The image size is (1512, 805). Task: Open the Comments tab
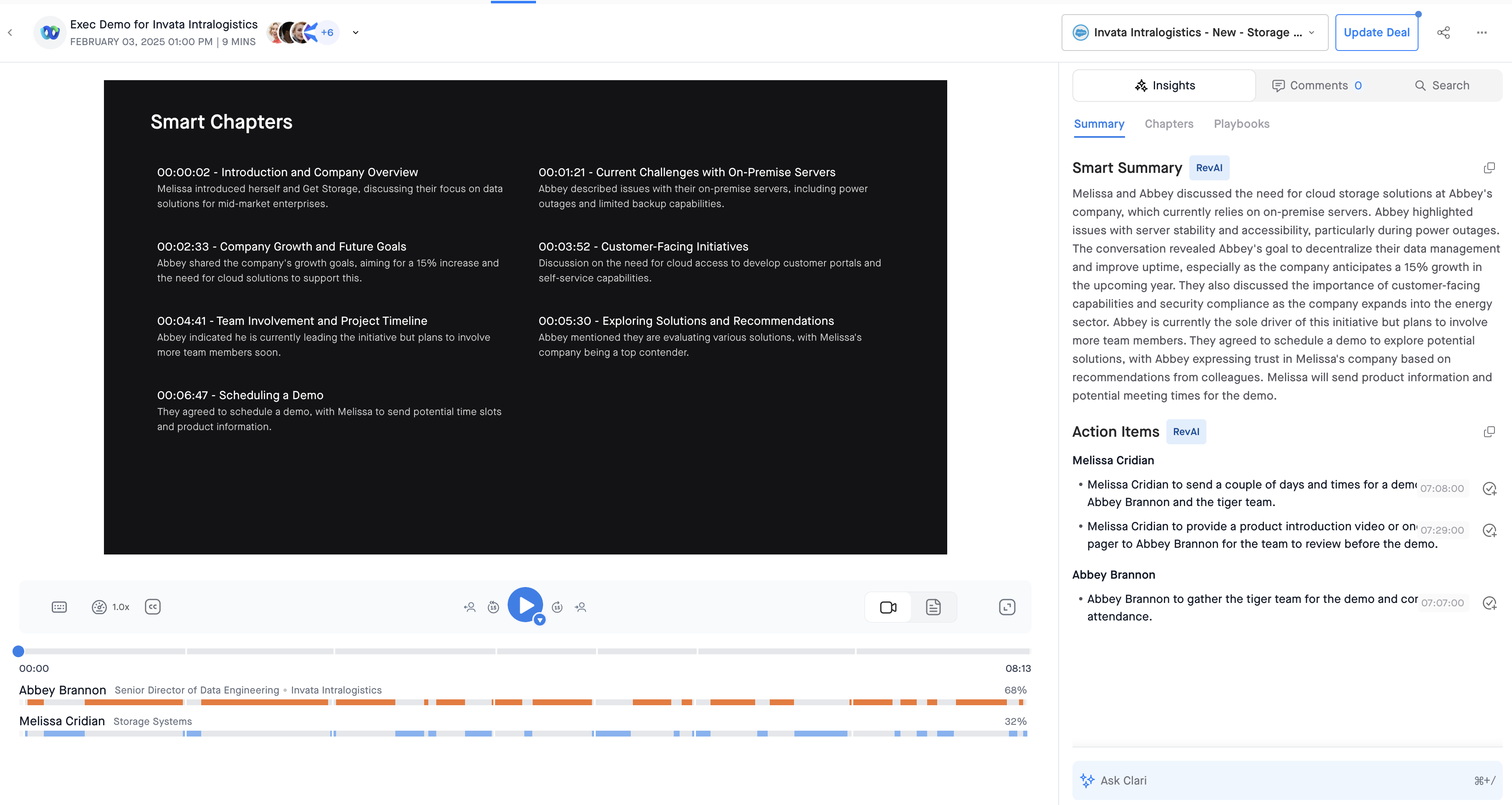click(1317, 86)
